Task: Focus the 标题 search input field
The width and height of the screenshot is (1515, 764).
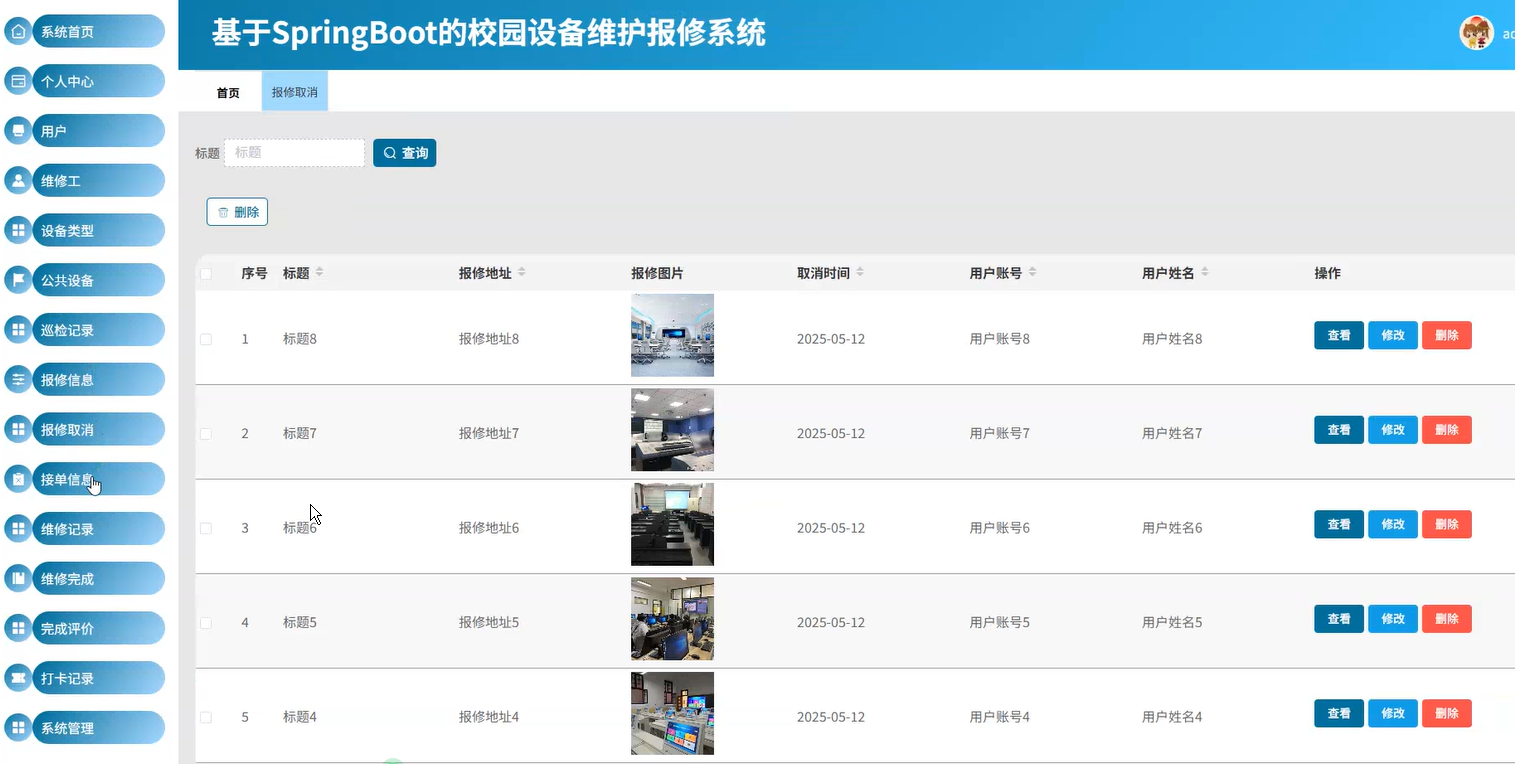Action: click(x=294, y=153)
